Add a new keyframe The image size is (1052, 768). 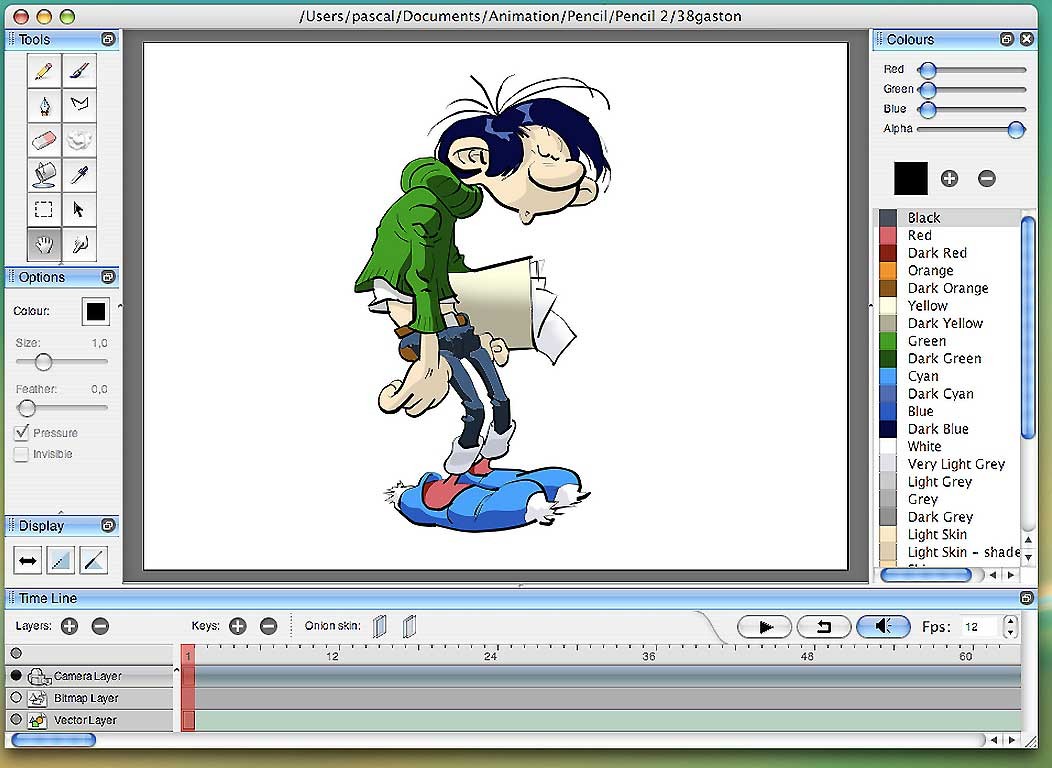coord(238,626)
